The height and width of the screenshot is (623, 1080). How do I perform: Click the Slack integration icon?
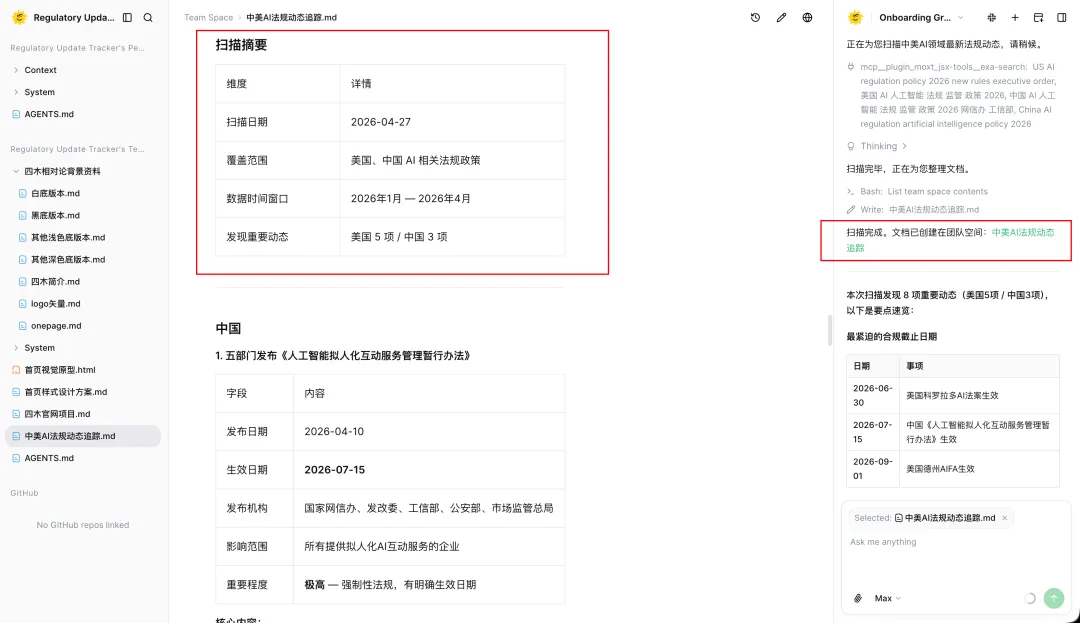click(x=991, y=18)
